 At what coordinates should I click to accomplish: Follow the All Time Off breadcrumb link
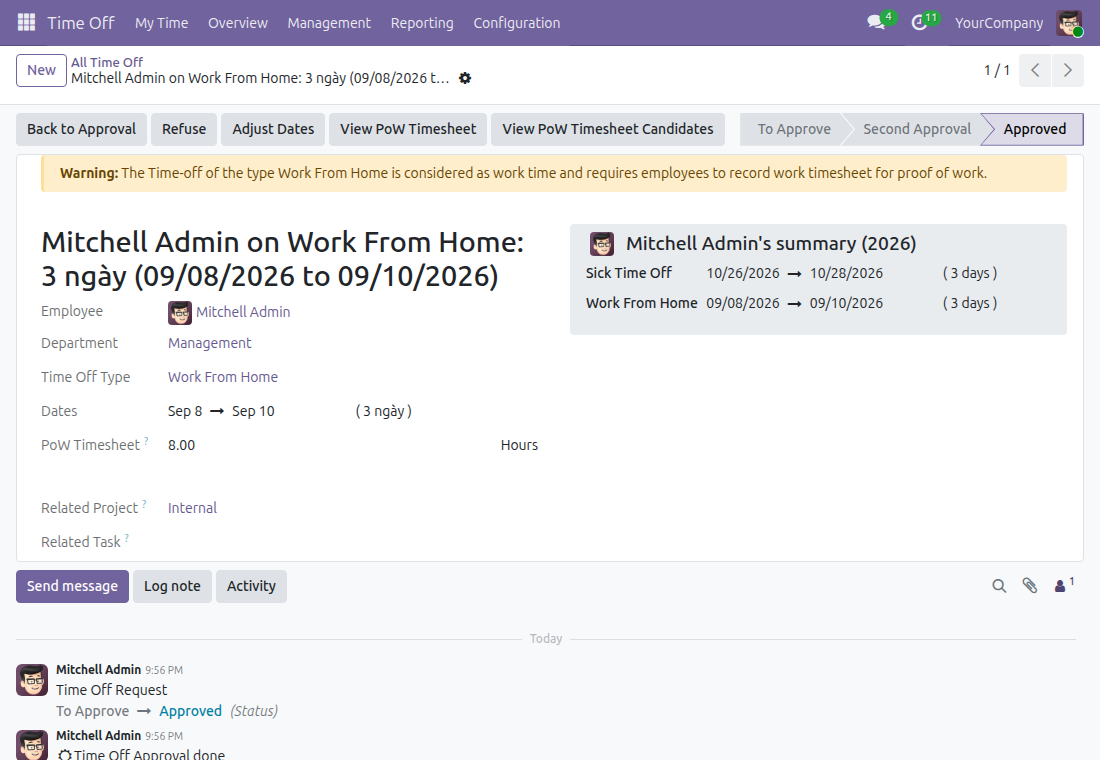[x=107, y=62]
